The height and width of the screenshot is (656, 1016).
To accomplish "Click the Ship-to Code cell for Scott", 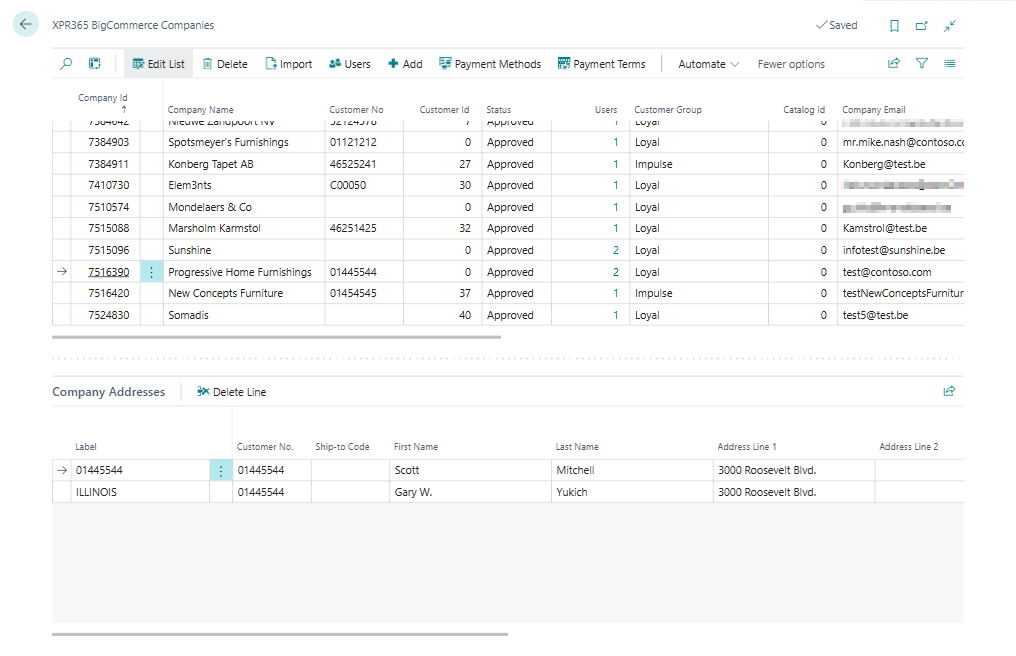I will (x=350, y=471).
